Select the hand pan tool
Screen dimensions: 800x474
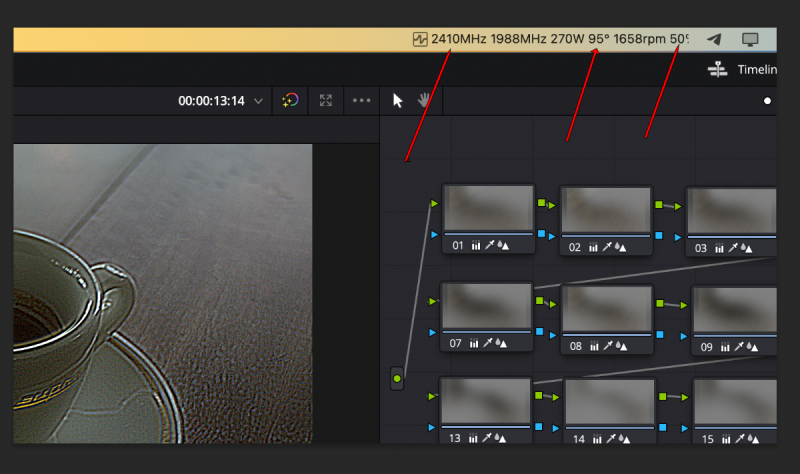point(423,100)
